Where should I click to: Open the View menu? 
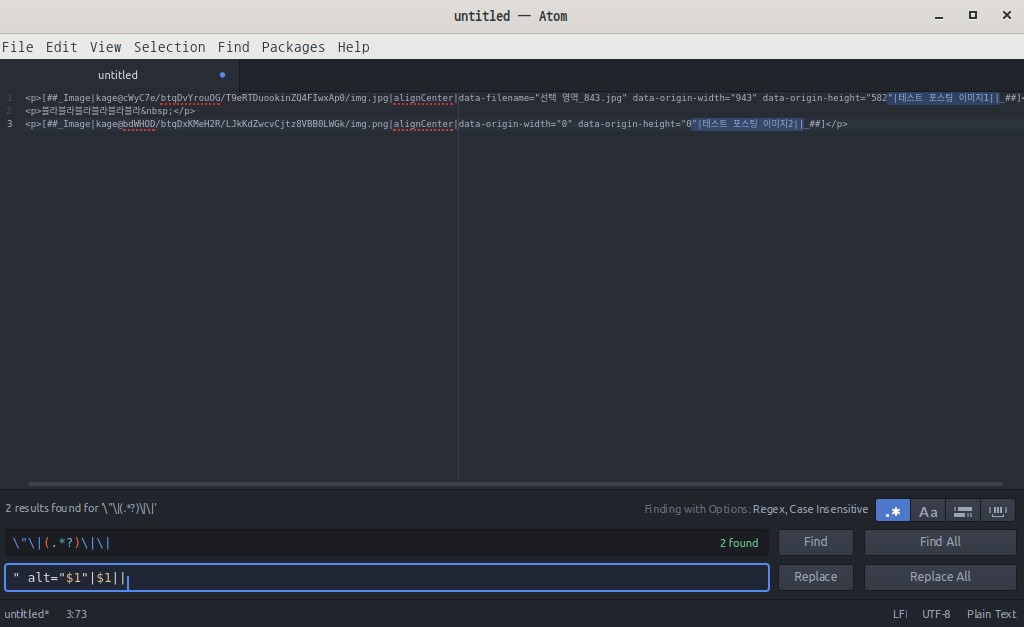pyautogui.click(x=105, y=47)
